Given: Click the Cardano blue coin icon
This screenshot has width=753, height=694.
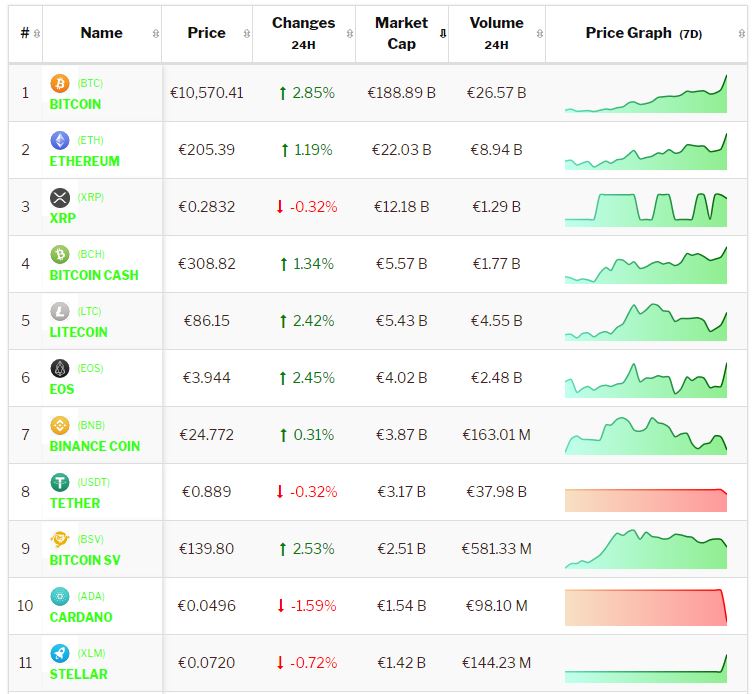Looking at the screenshot, I should coord(60,596).
